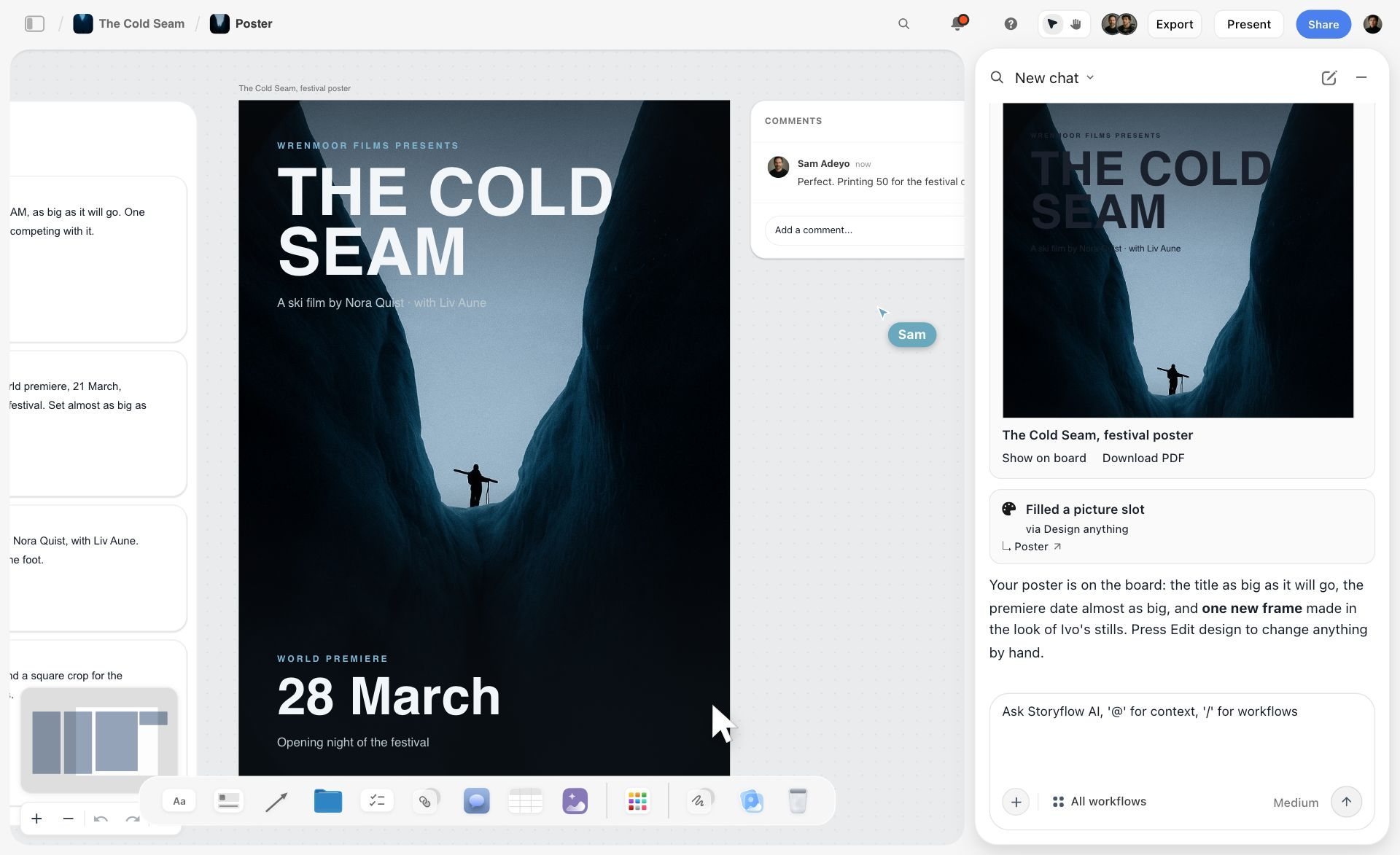The height and width of the screenshot is (855, 1400).
Task: Select the 28 March date text
Action: coord(389,697)
